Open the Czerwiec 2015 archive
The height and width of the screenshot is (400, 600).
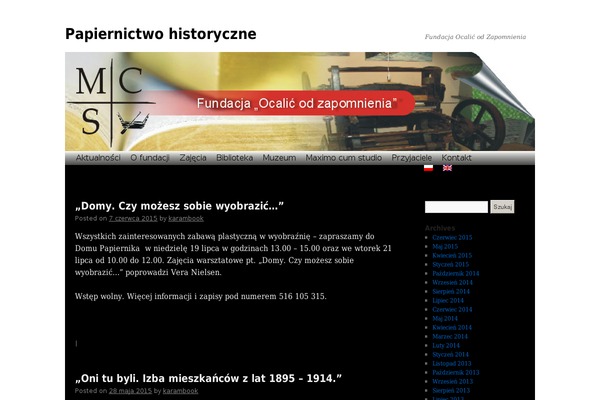pyautogui.click(x=452, y=238)
